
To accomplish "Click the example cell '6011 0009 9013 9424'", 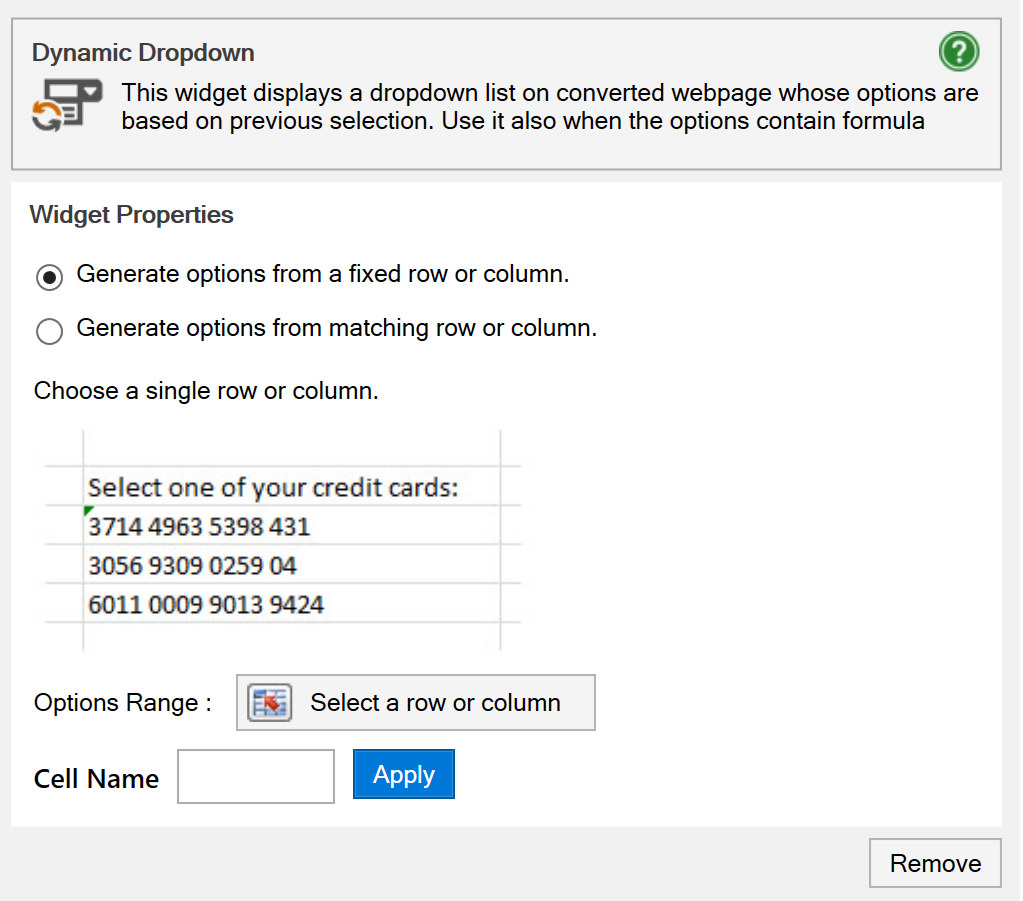I will pos(206,605).
